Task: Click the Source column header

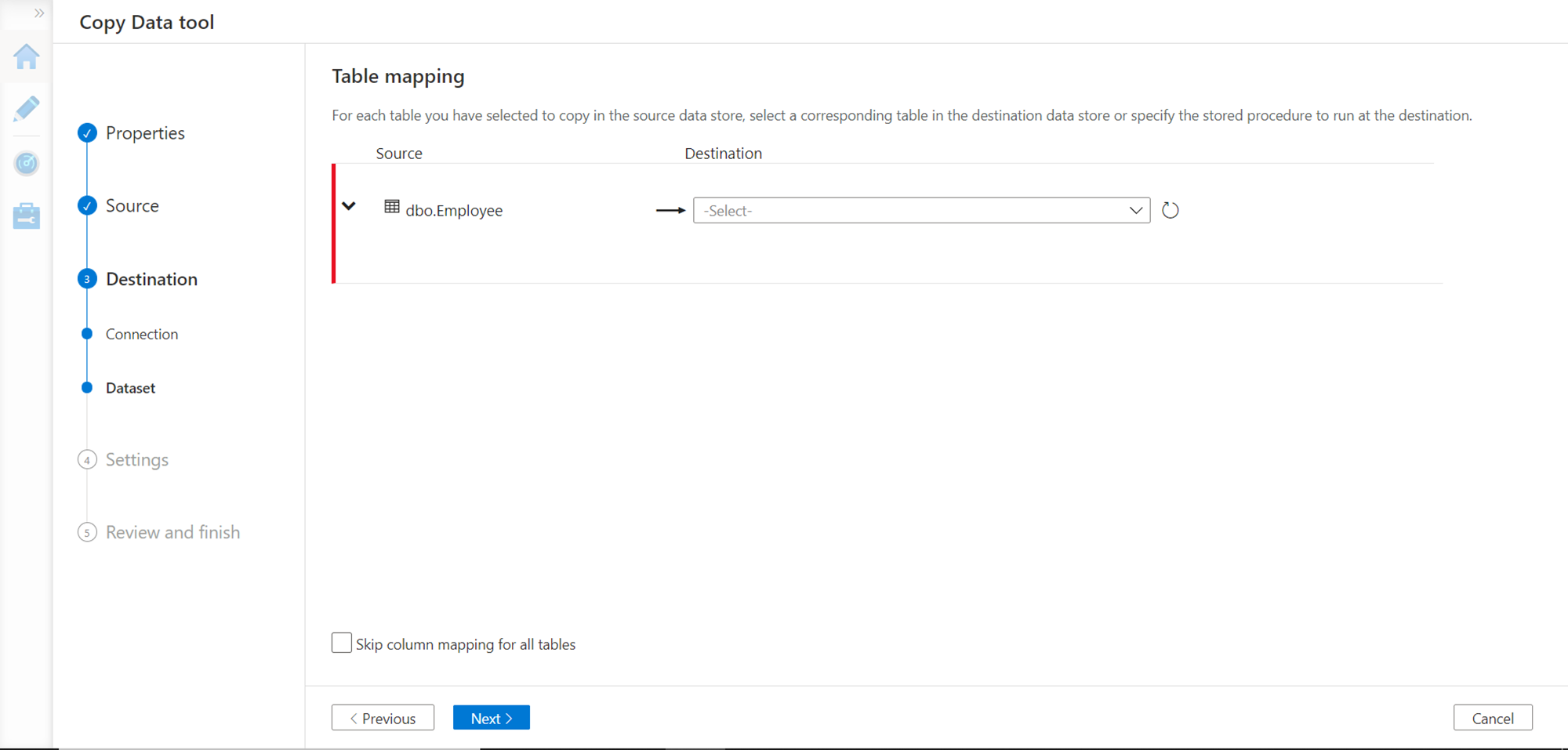Action: (399, 154)
